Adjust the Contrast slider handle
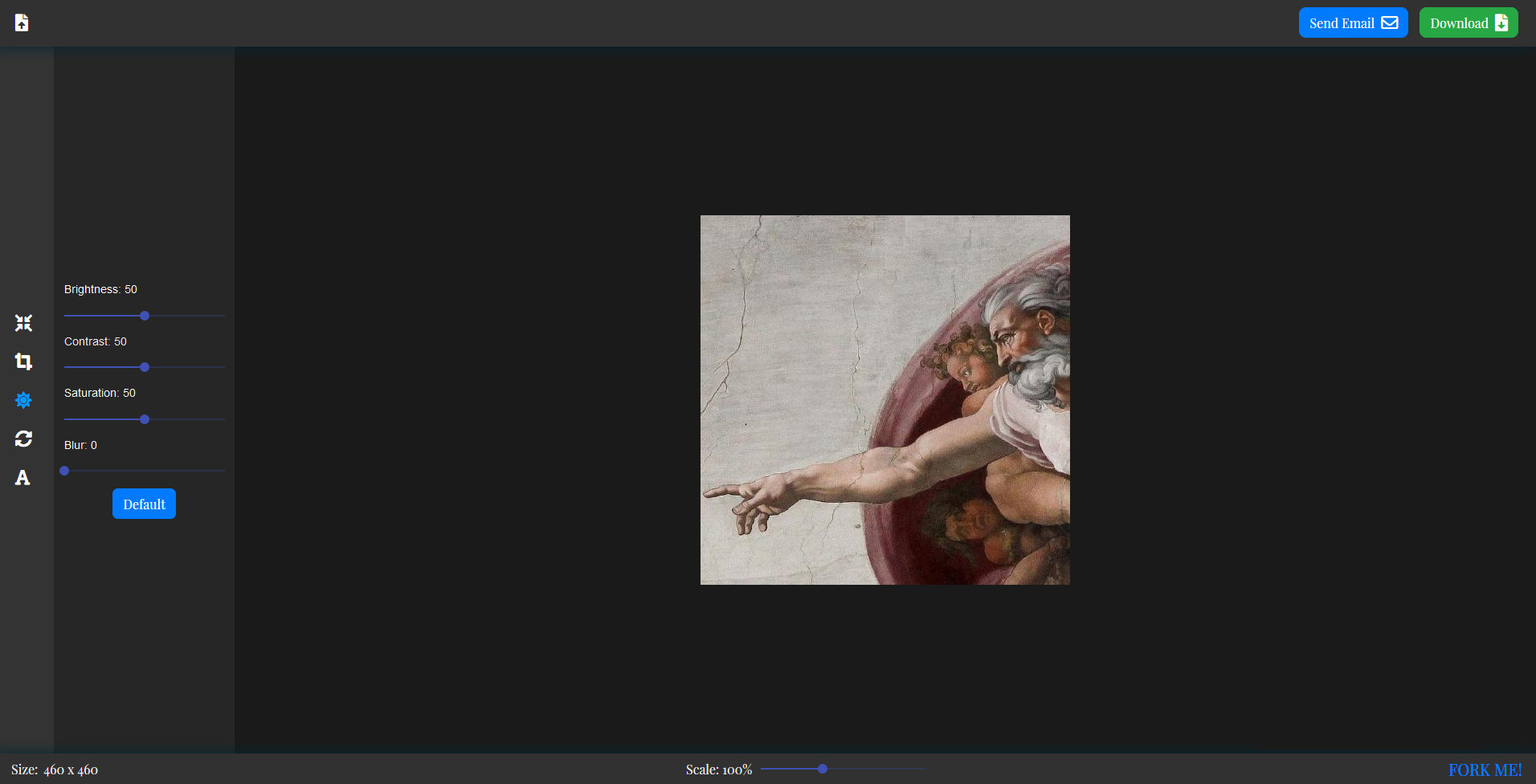 tap(145, 367)
